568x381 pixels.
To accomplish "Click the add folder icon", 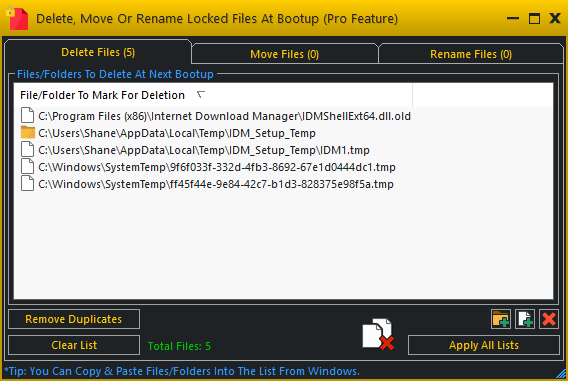I will coord(501,319).
